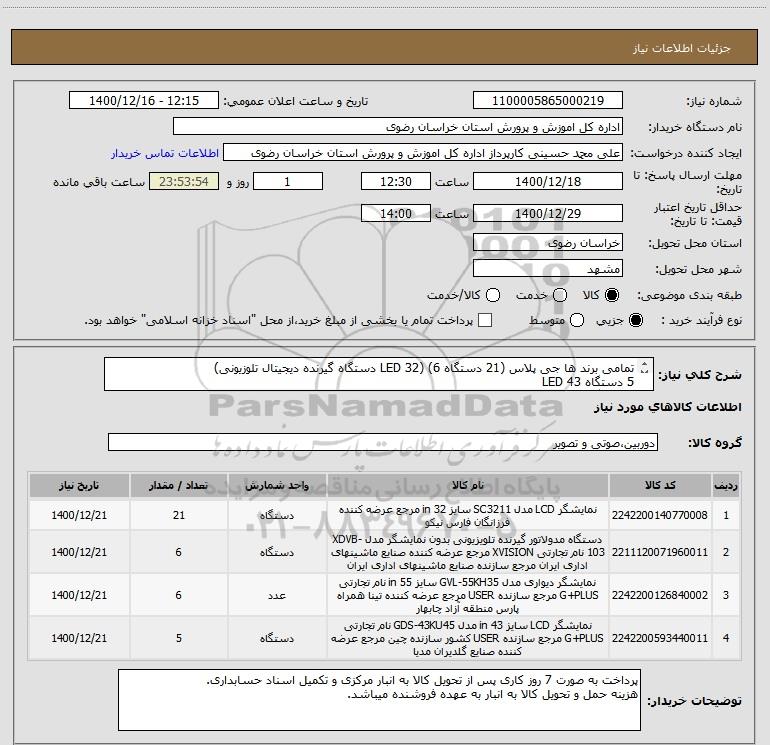Select the خدمت radio button
Image resolution: width=770 pixels, height=745 pixels.
tap(560, 295)
